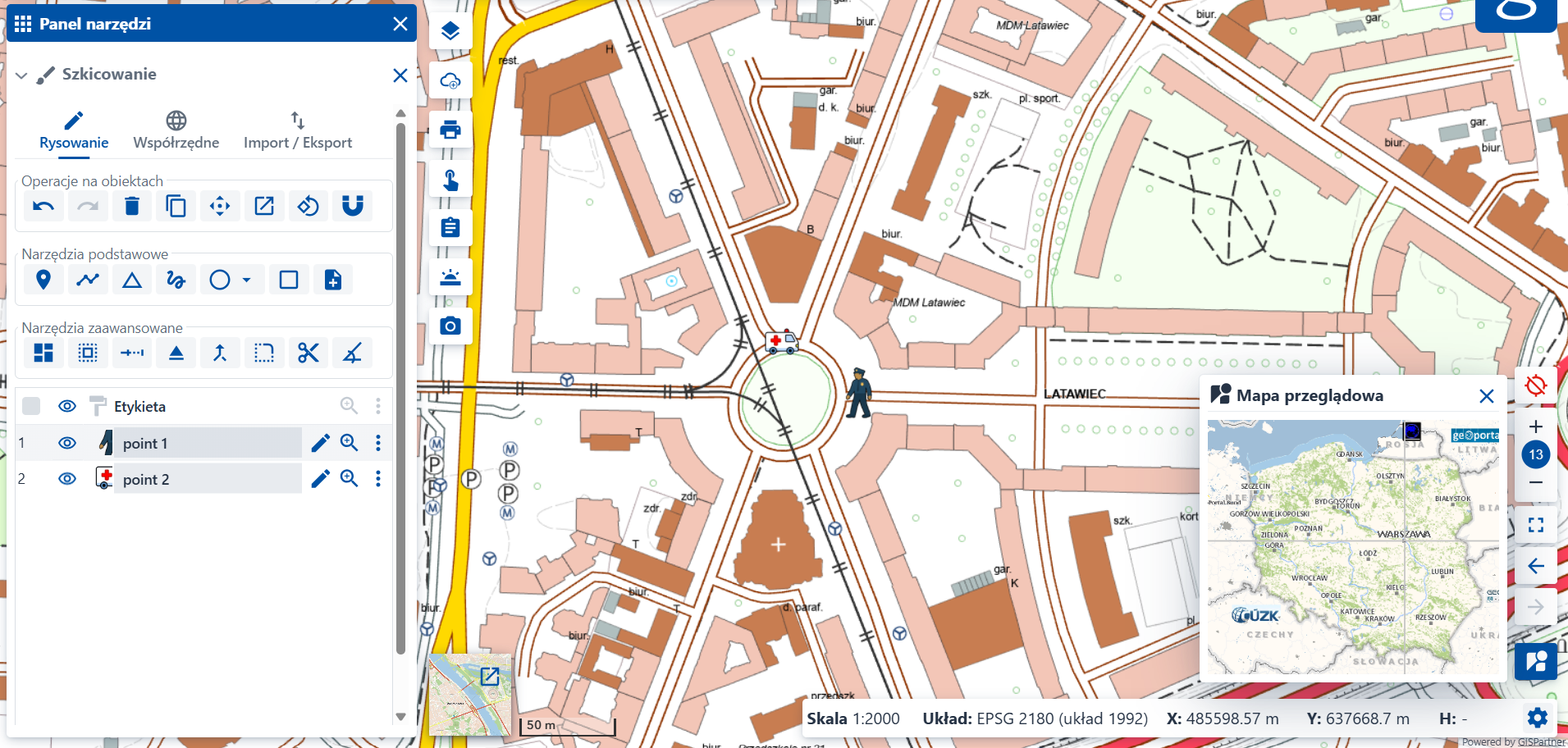Hide point 1 with eye icon
Image resolution: width=1568 pixels, height=748 pixels.
[x=67, y=443]
